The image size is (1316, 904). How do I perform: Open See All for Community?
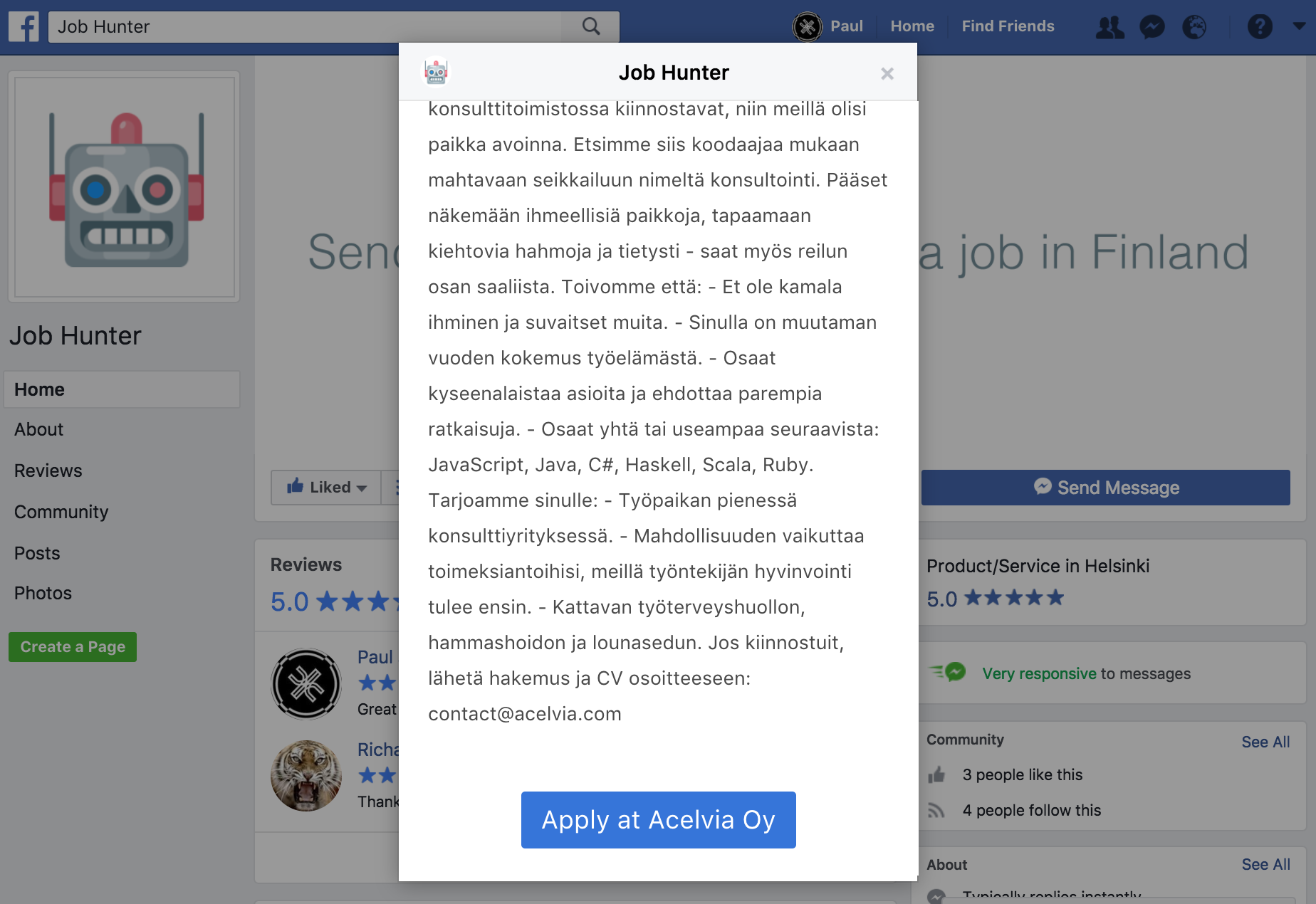coord(1265,742)
